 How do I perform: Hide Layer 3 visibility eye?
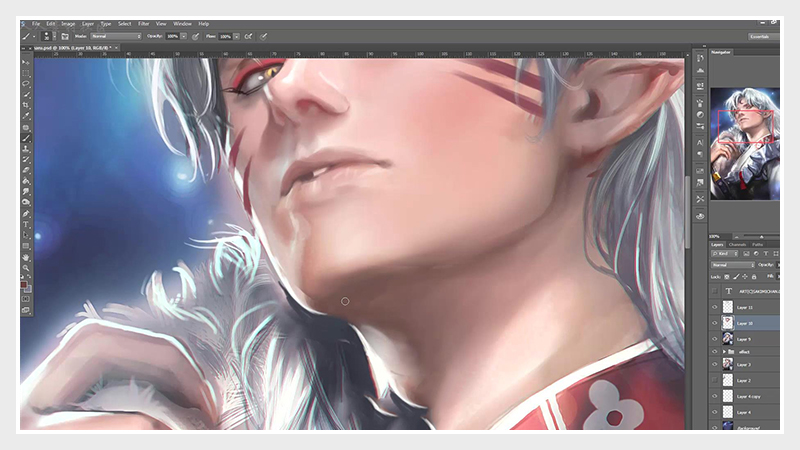(714, 364)
